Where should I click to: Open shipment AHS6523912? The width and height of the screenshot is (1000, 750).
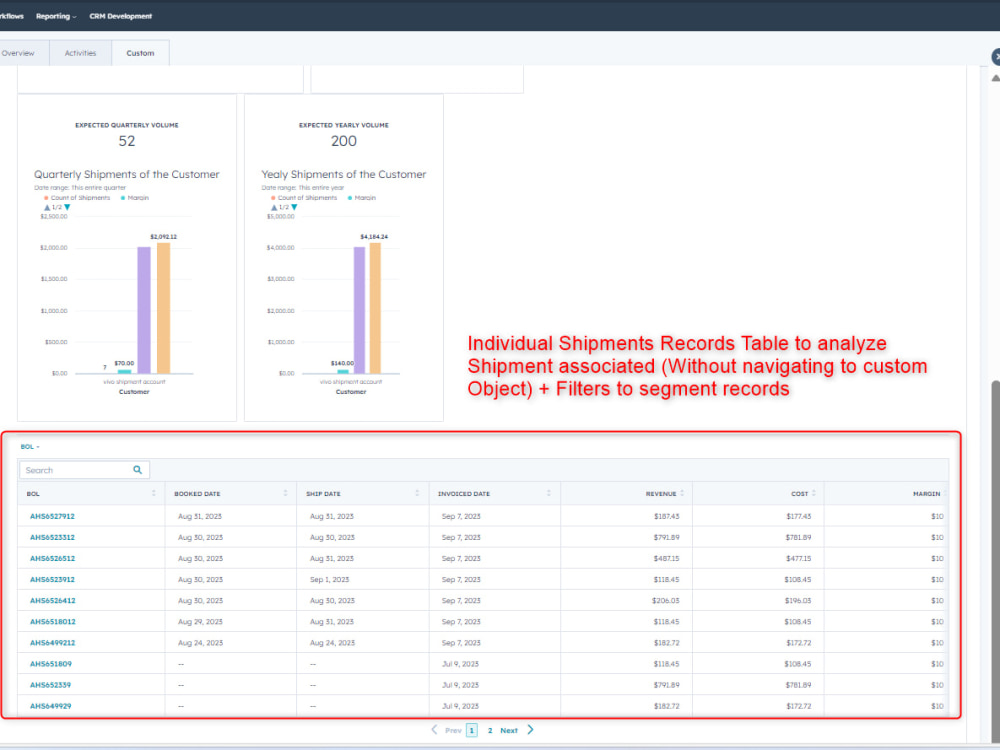tap(52, 579)
